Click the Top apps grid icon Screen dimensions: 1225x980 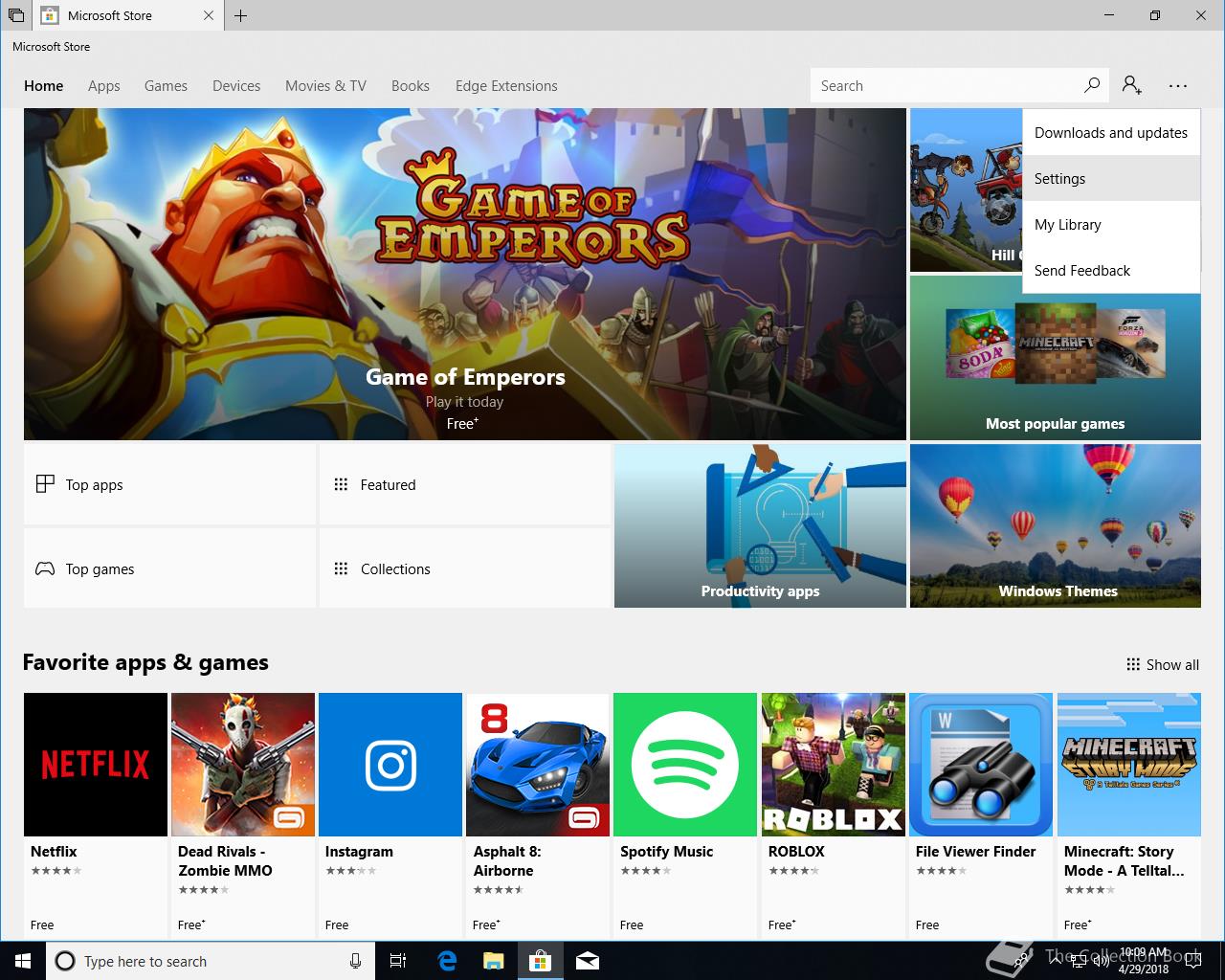45,484
